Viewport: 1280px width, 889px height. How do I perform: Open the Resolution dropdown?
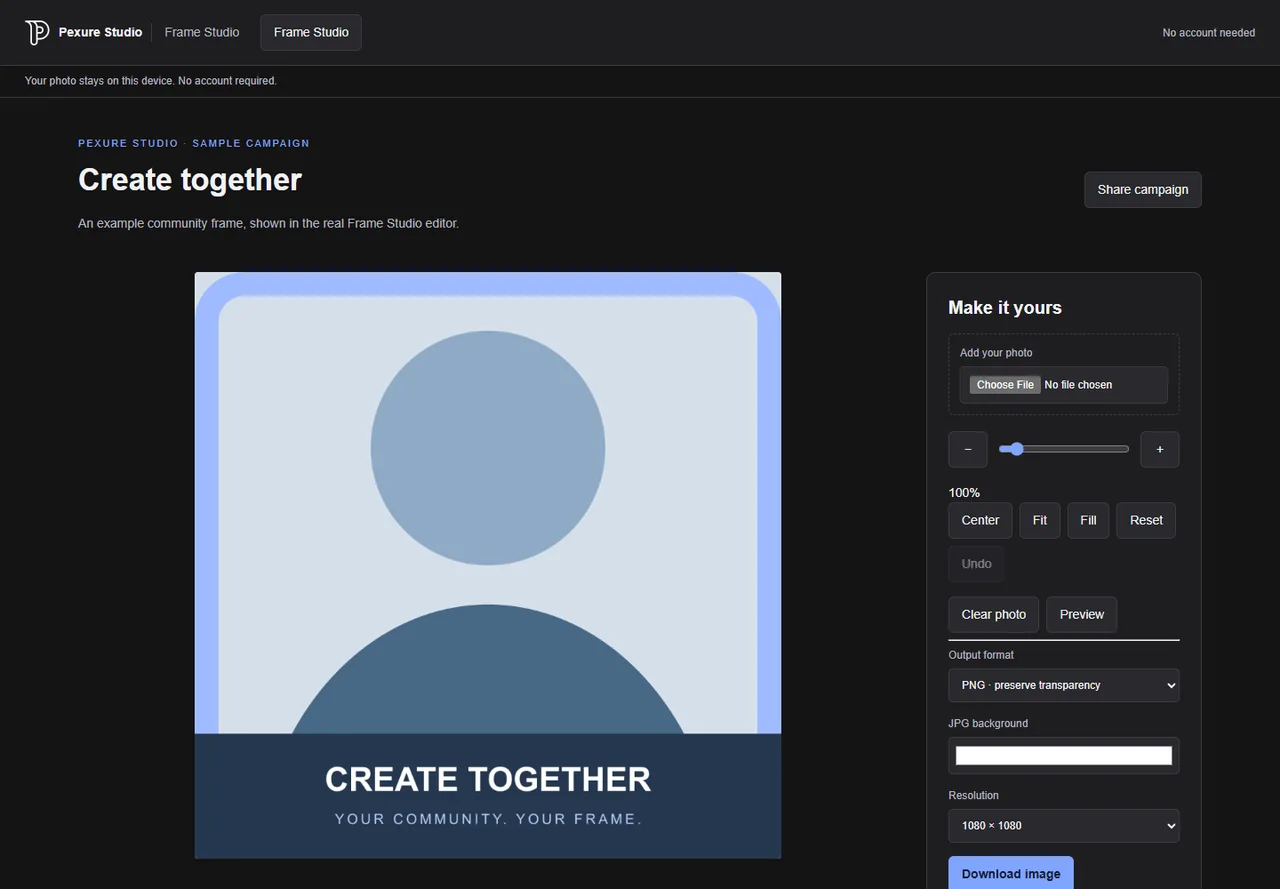1064,826
